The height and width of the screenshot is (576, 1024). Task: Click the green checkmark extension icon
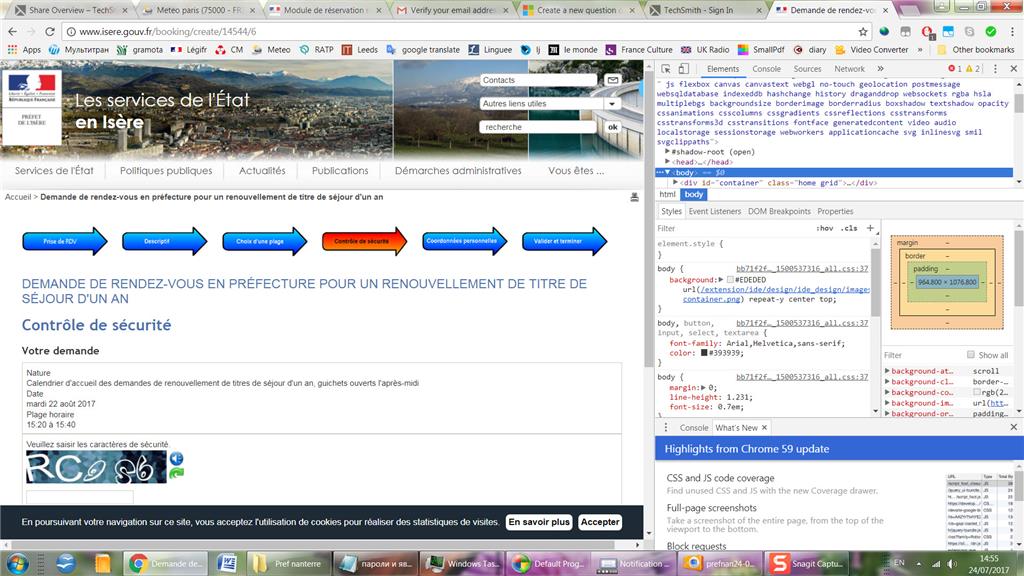(991, 31)
